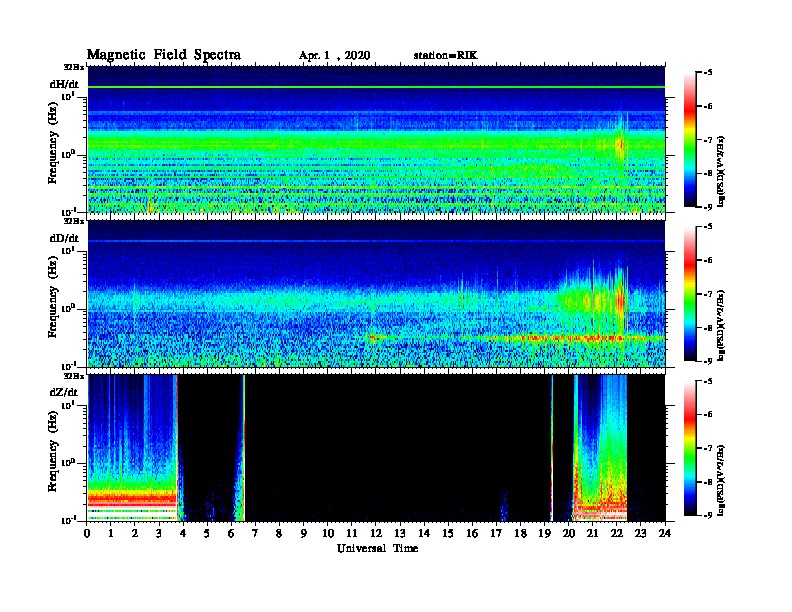Click the -6 value on the dZ/dt colorbar

pos(708,415)
